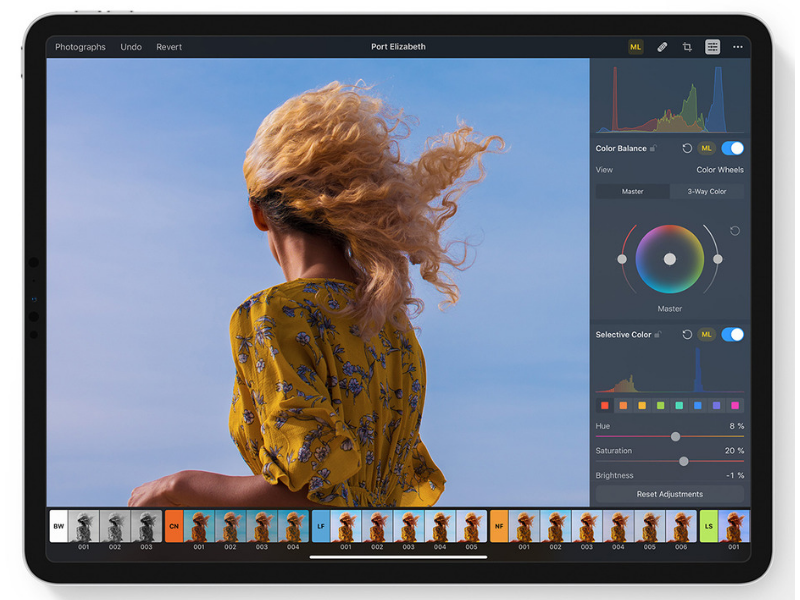Apply ML to Selective Color

[706, 335]
